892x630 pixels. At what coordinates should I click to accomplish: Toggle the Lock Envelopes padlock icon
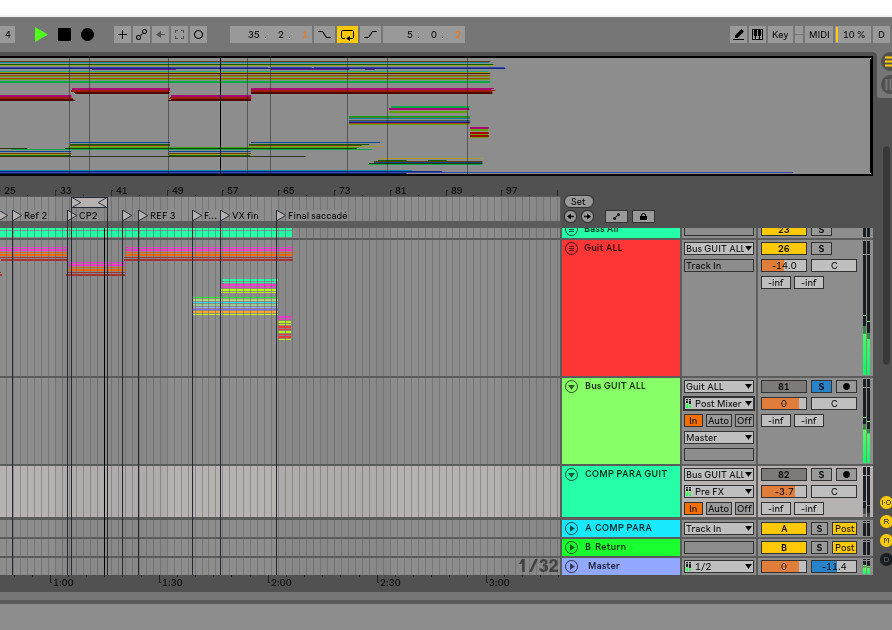[x=643, y=217]
